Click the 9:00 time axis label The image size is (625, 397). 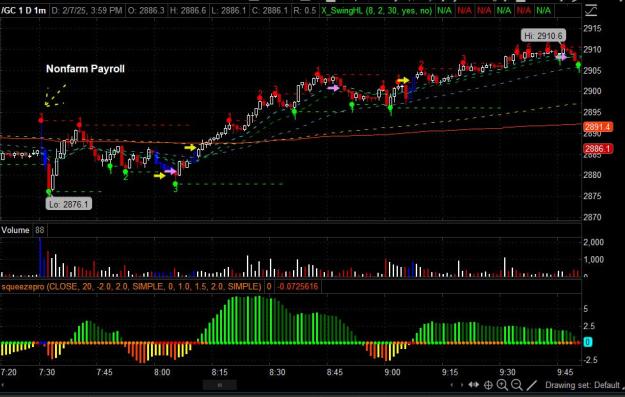tap(392, 372)
